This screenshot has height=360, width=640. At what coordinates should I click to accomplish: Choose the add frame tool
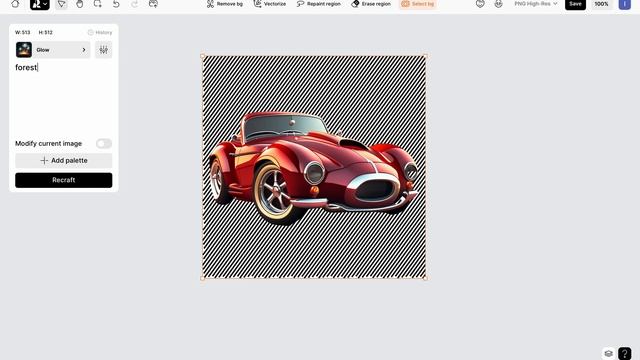[98, 4]
